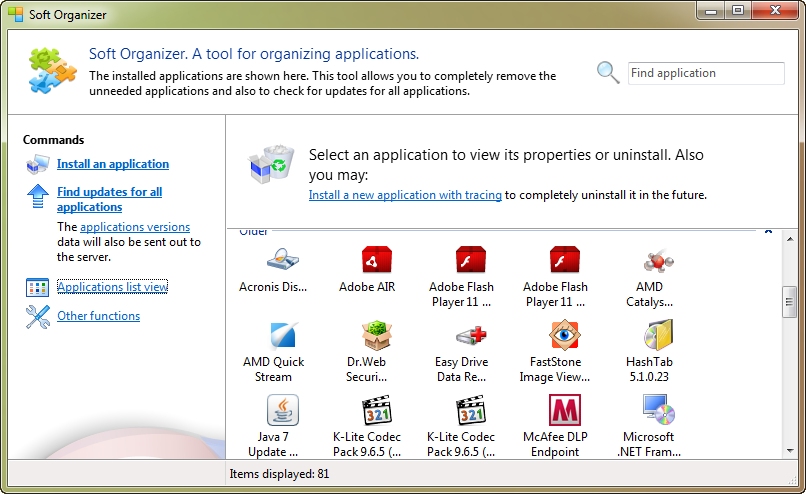806x494 pixels.
Task: Select the McAfee DLP Endpoint icon
Action: (x=564, y=410)
